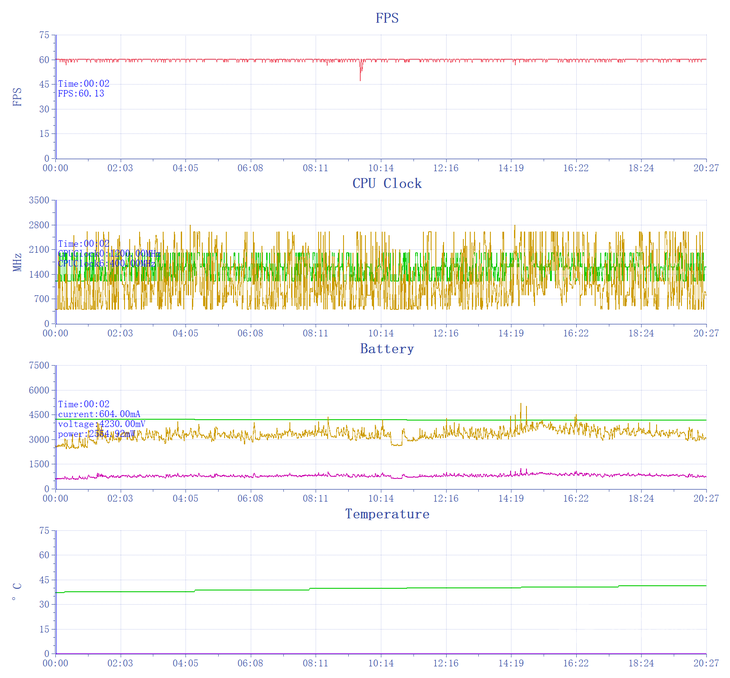Viewport: 730px width, 678px height.
Task: Click the FPS:60.13 readout label
Action: (x=81, y=93)
